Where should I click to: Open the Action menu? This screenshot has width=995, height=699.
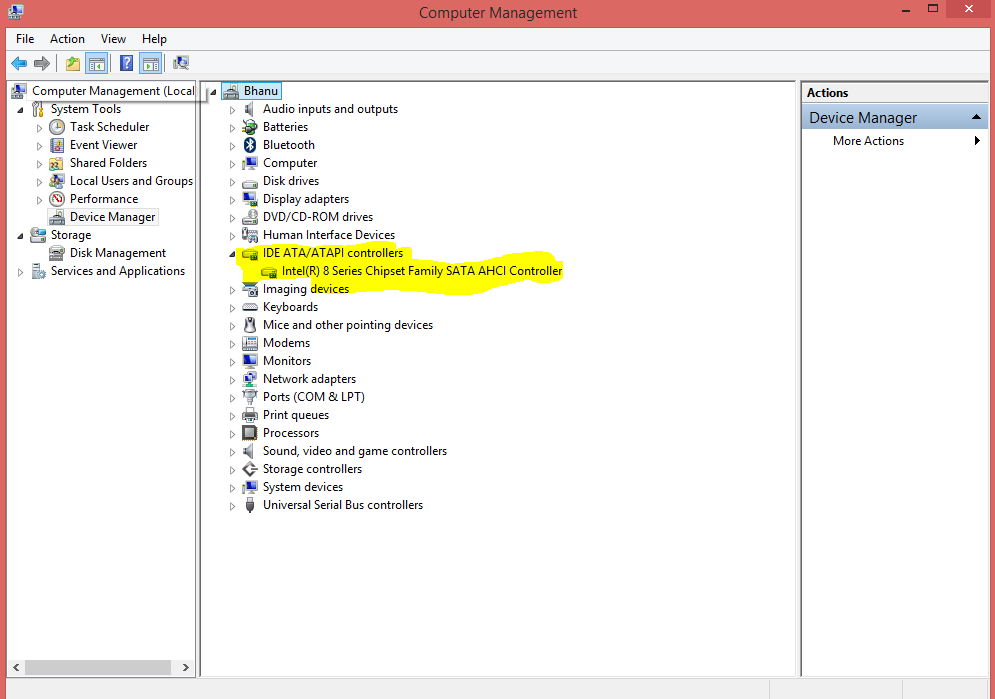67,39
